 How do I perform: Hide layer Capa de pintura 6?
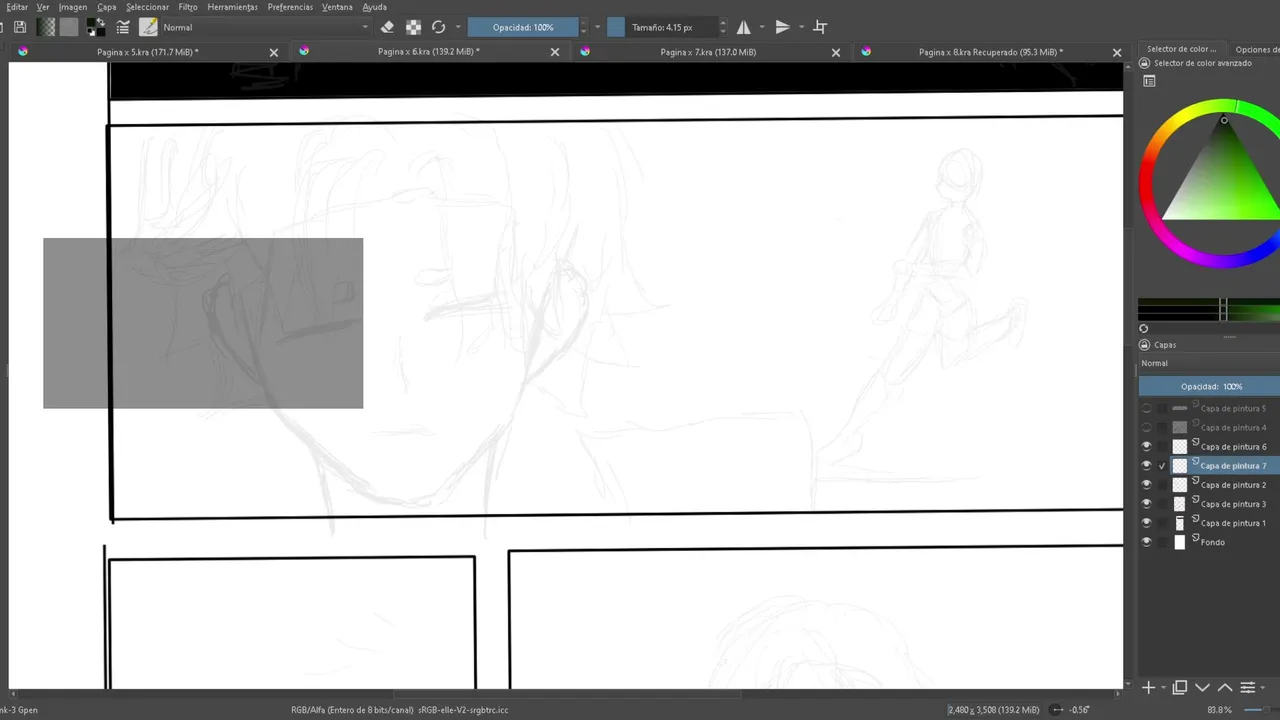[x=1147, y=446]
